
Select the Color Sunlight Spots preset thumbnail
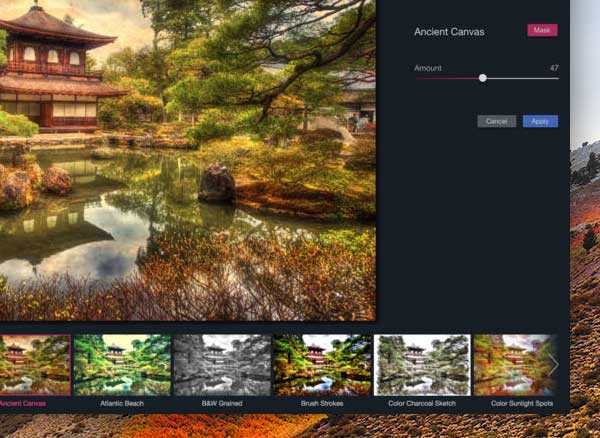point(515,365)
